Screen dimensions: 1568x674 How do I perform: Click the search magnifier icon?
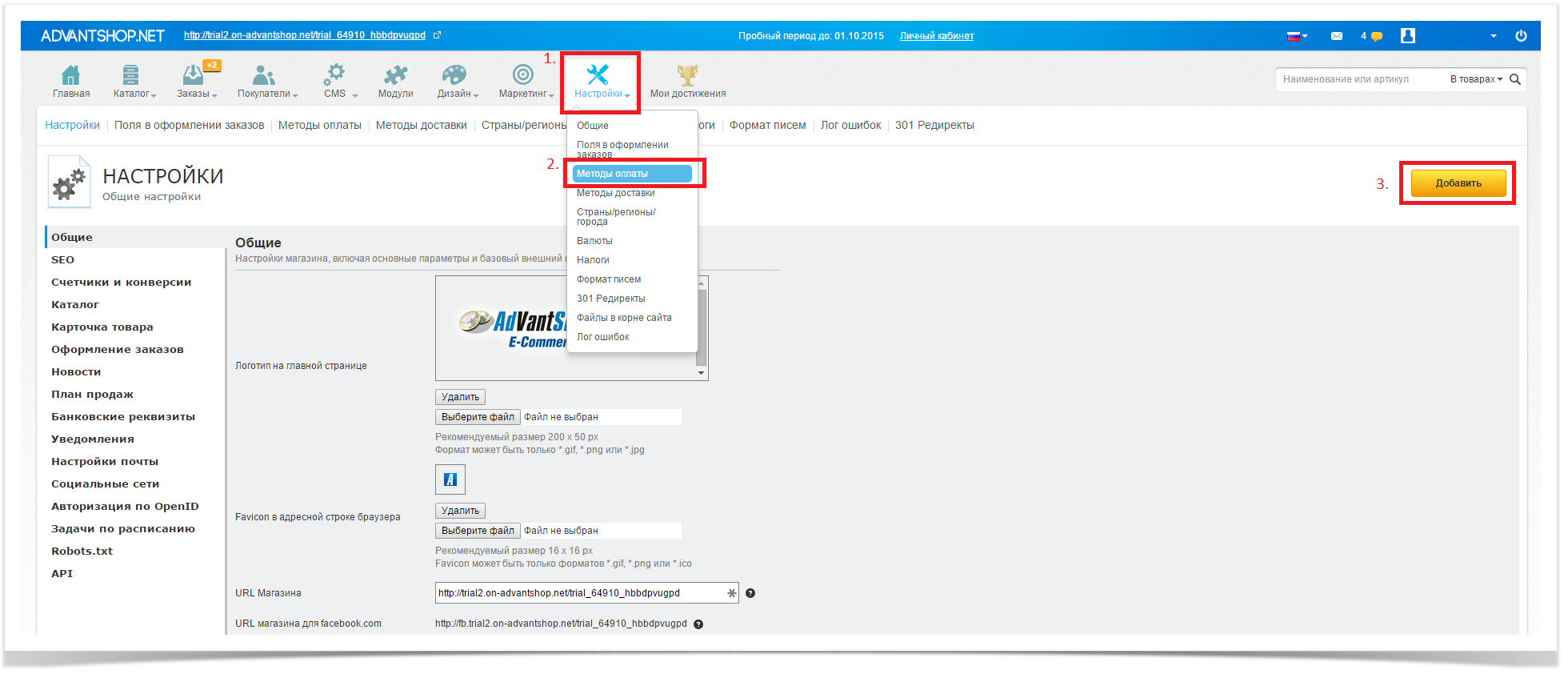click(x=1514, y=79)
